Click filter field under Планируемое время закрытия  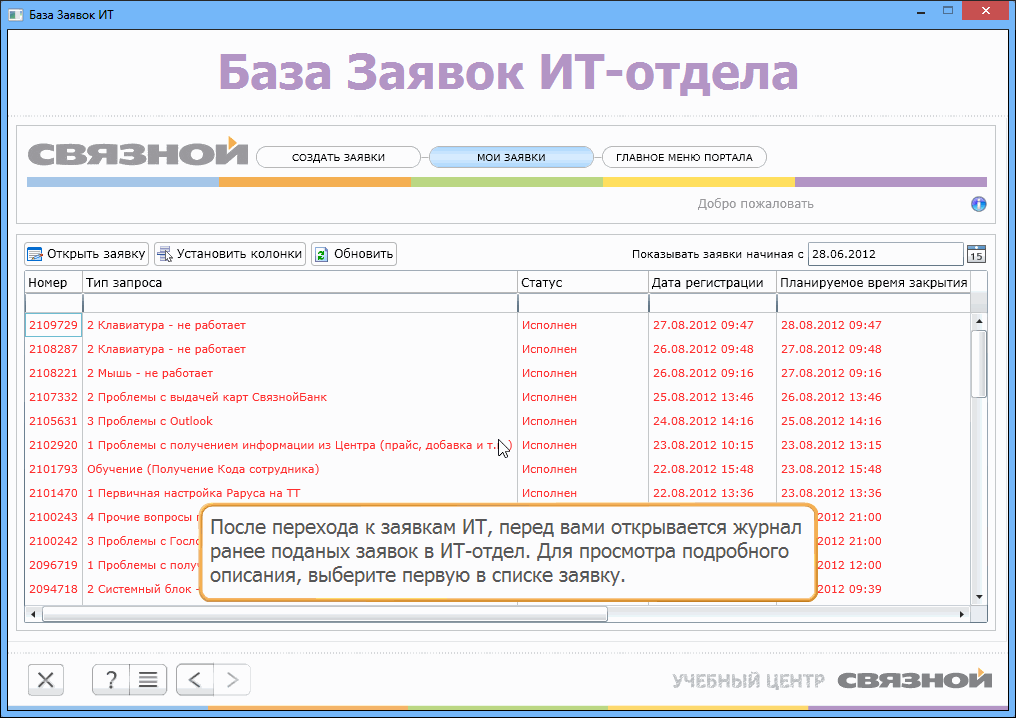pos(873,303)
